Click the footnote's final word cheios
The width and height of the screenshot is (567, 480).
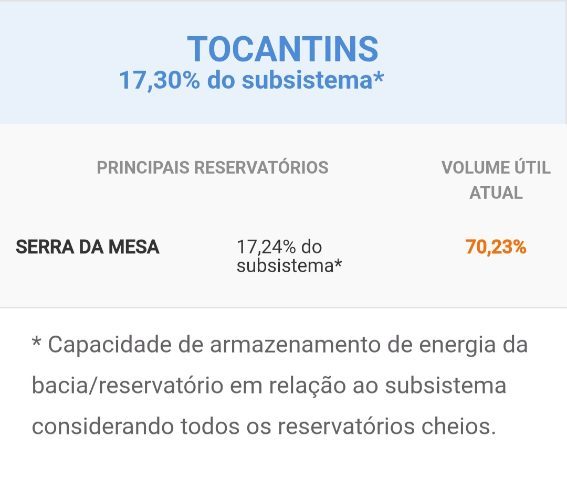459,426
